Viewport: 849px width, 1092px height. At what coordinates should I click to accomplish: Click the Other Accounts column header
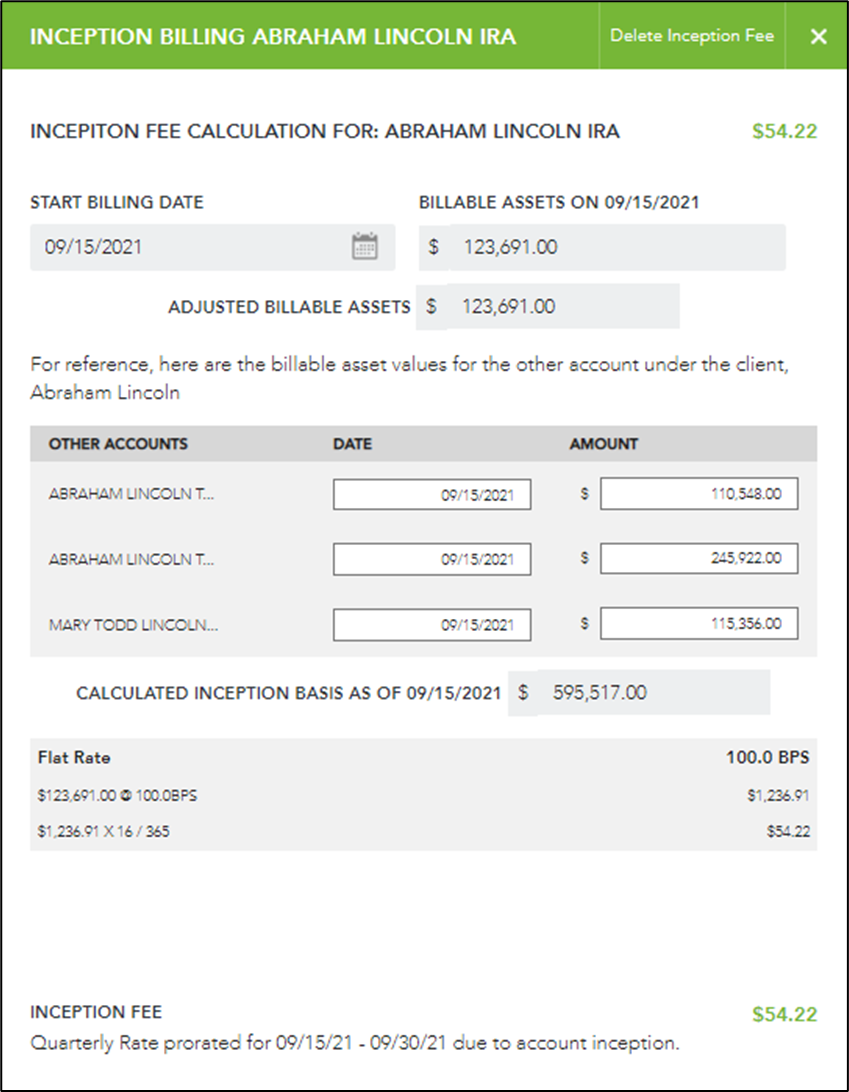[x=118, y=444]
